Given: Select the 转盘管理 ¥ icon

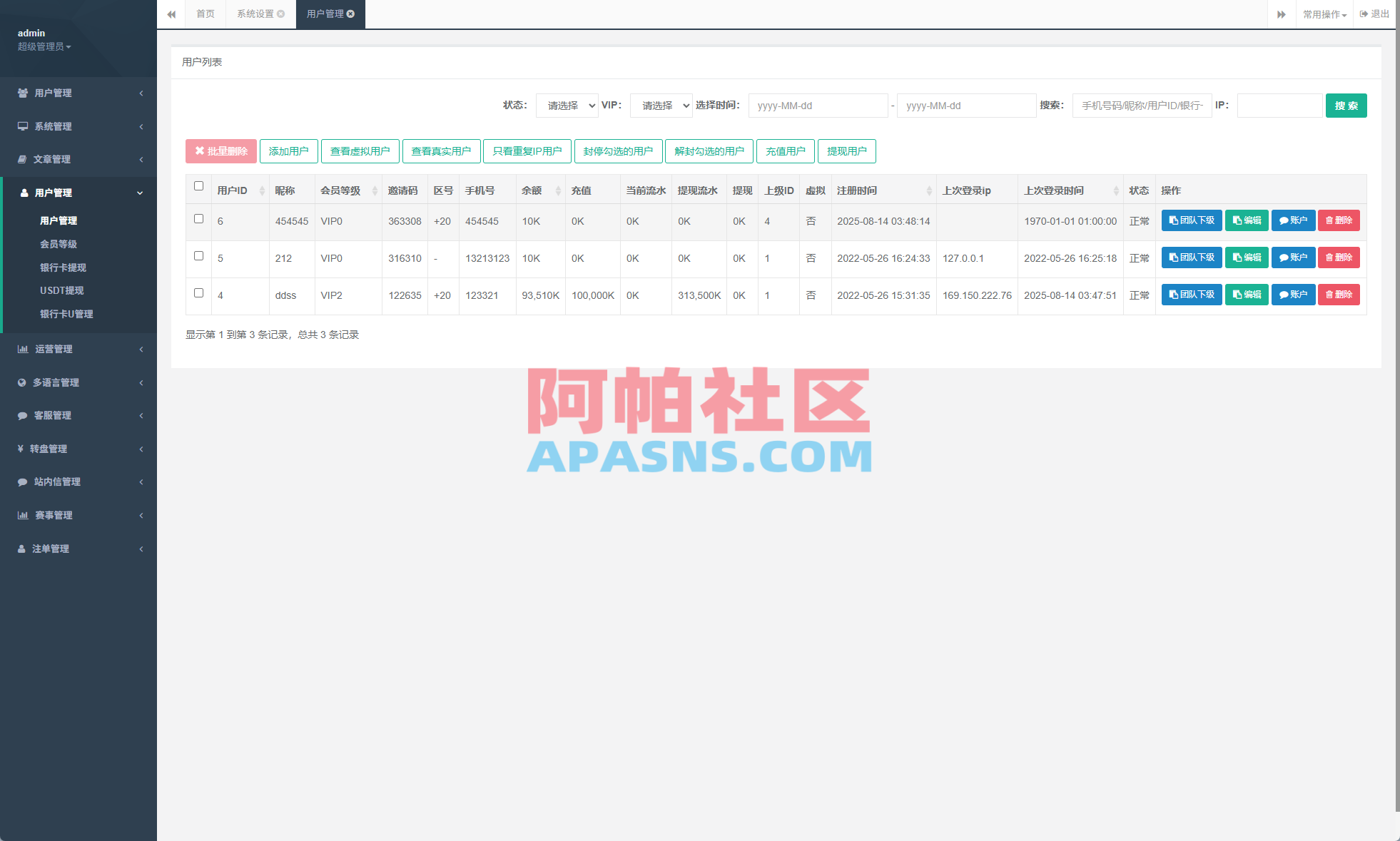Looking at the screenshot, I should pos(21,449).
